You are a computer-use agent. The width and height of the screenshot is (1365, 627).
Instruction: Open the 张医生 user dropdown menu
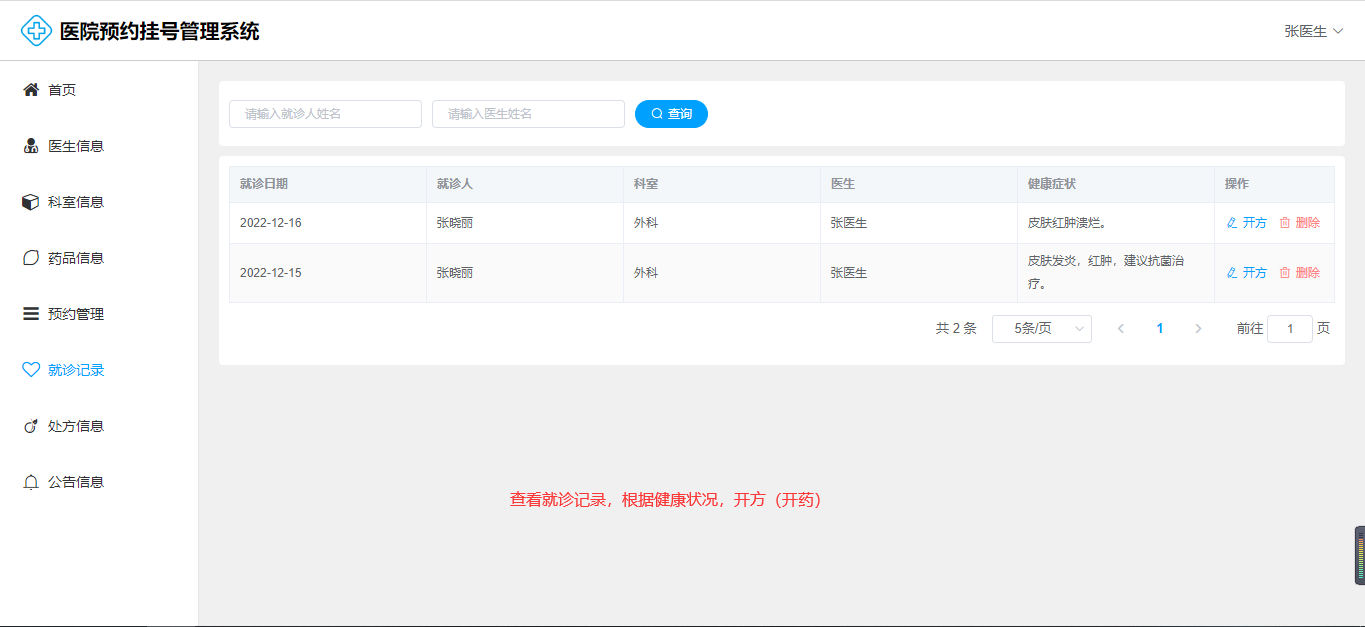click(x=1312, y=31)
